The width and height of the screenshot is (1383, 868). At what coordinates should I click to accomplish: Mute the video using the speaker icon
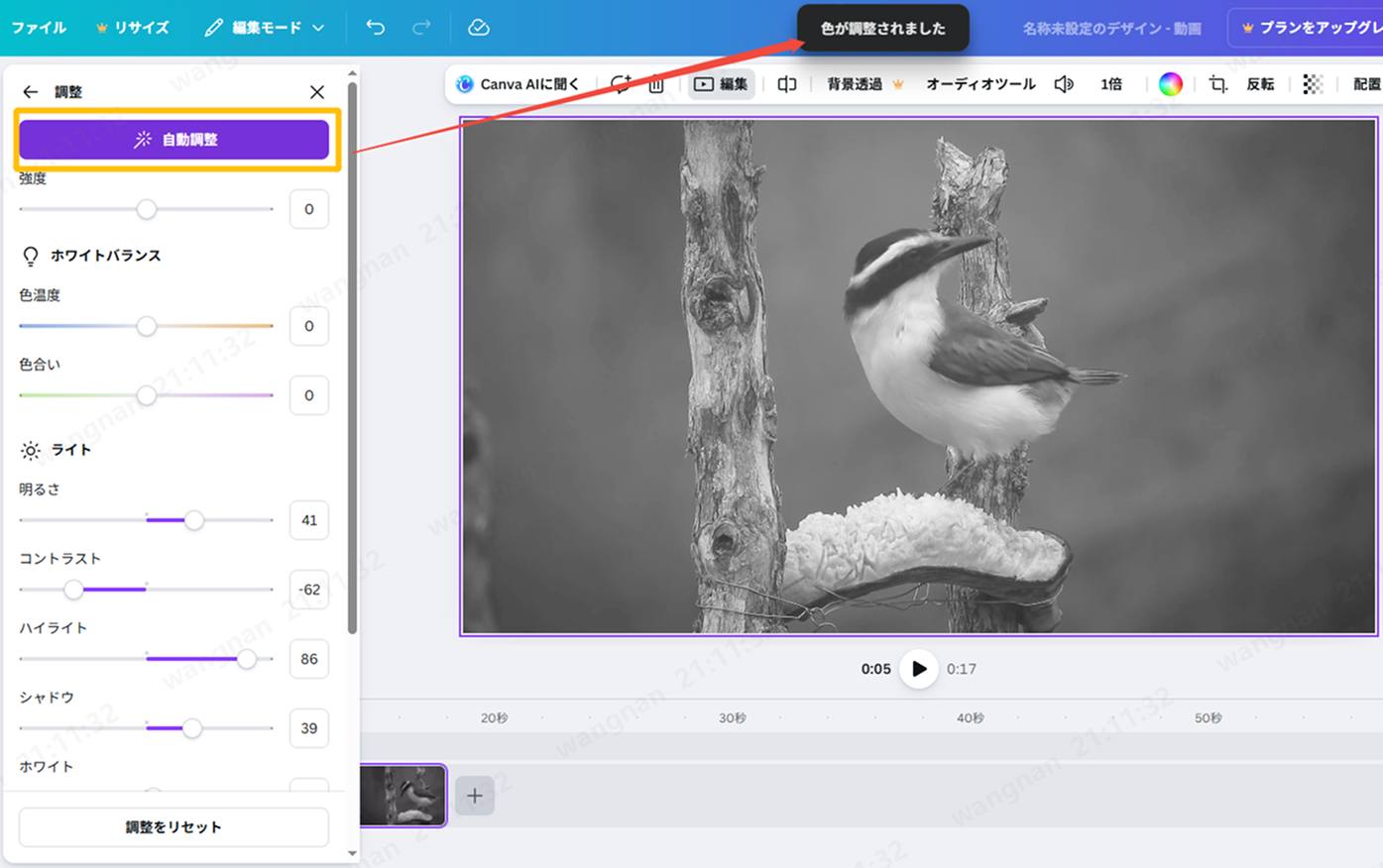pos(1063,84)
